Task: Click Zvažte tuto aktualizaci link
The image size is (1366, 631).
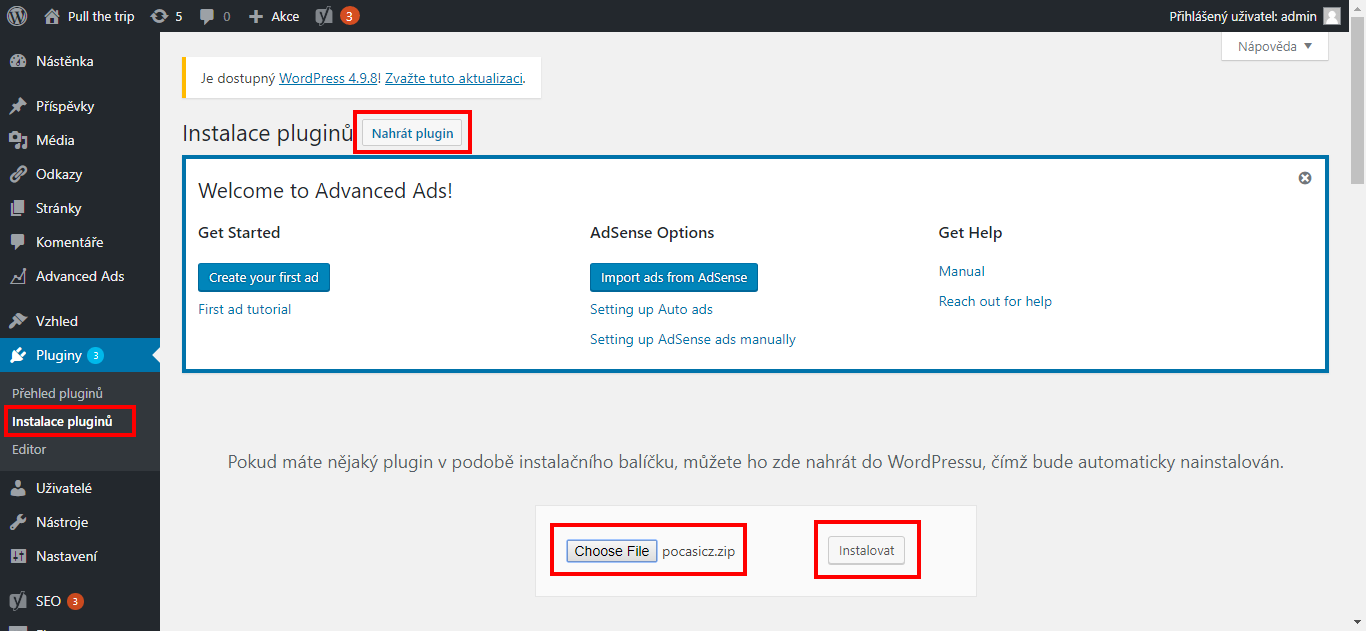Action: [x=454, y=77]
